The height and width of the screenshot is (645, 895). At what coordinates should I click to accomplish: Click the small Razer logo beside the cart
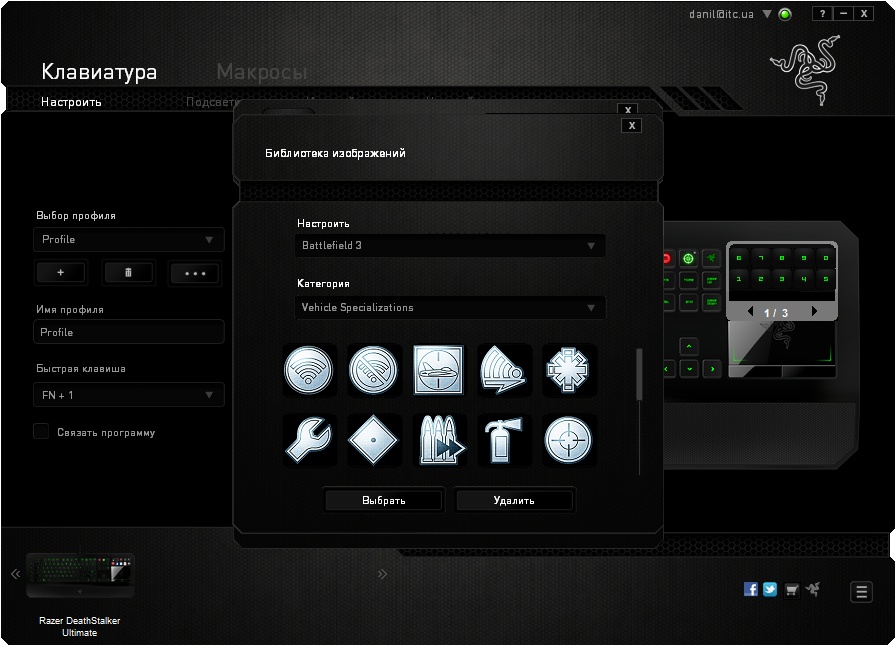[x=813, y=589]
